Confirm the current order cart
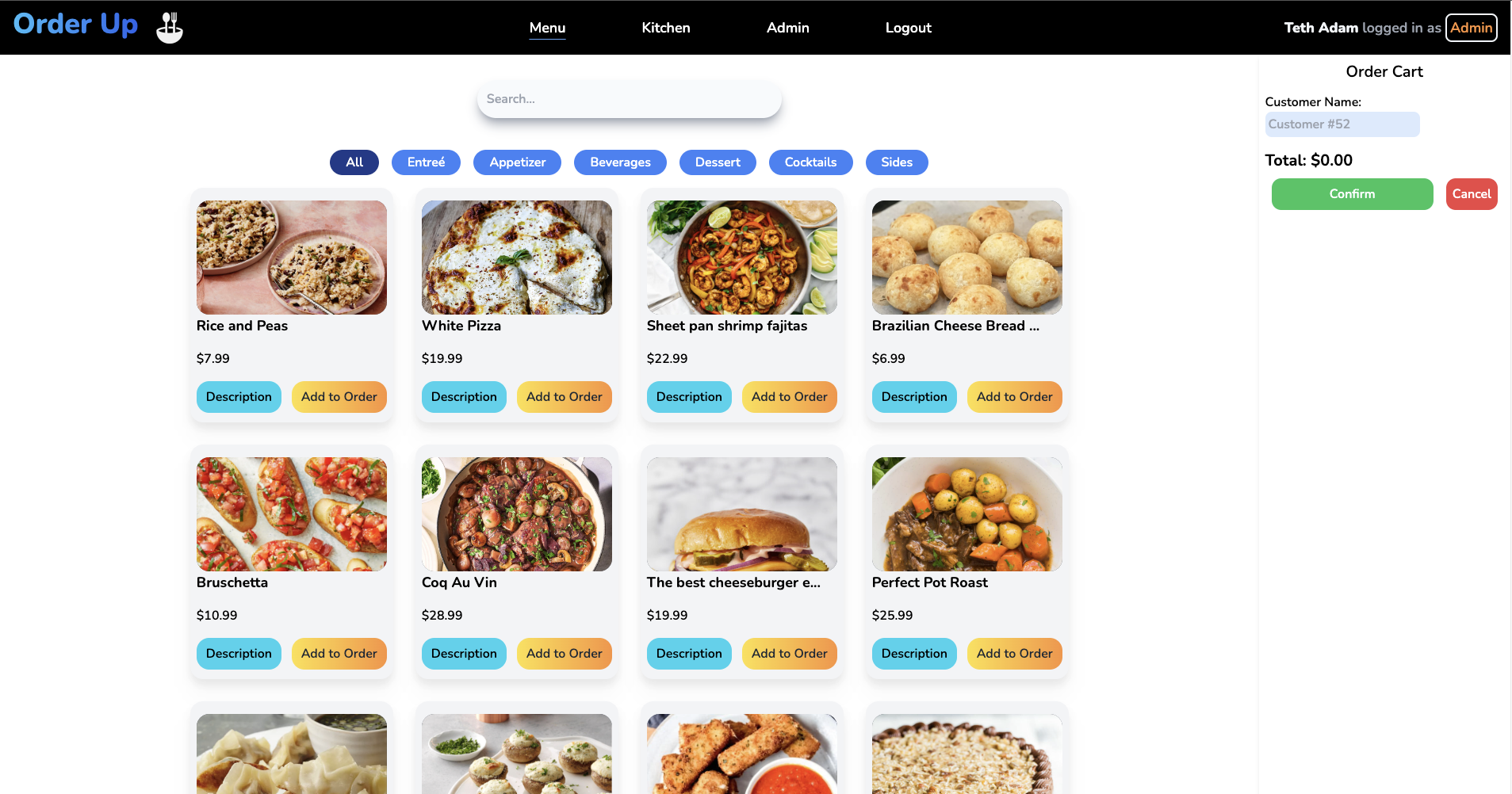This screenshot has width=1512, height=794. pos(1352,194)
